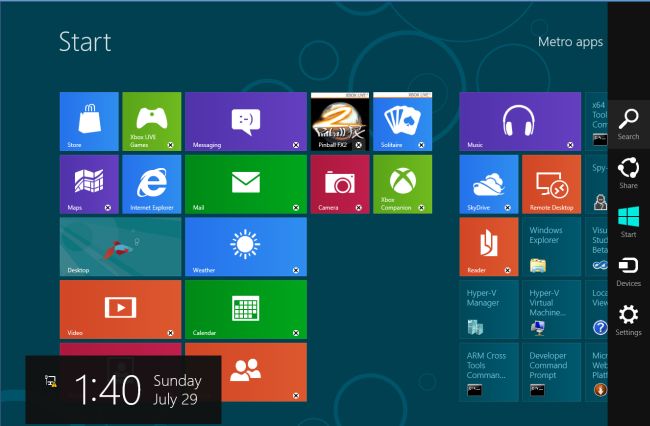Open Windows Explorer tile

[552, 247]
